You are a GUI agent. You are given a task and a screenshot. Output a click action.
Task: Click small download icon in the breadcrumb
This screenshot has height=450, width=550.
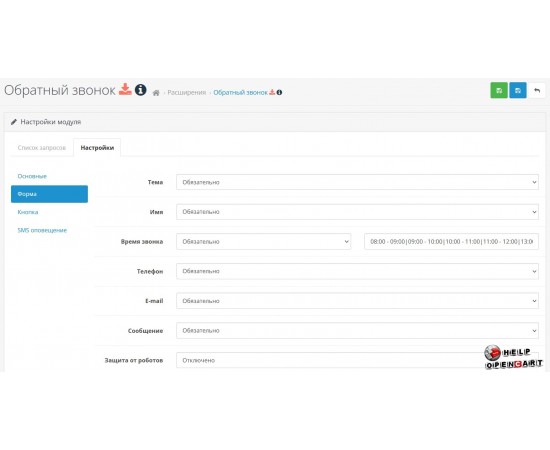click(x=272, y=92)
